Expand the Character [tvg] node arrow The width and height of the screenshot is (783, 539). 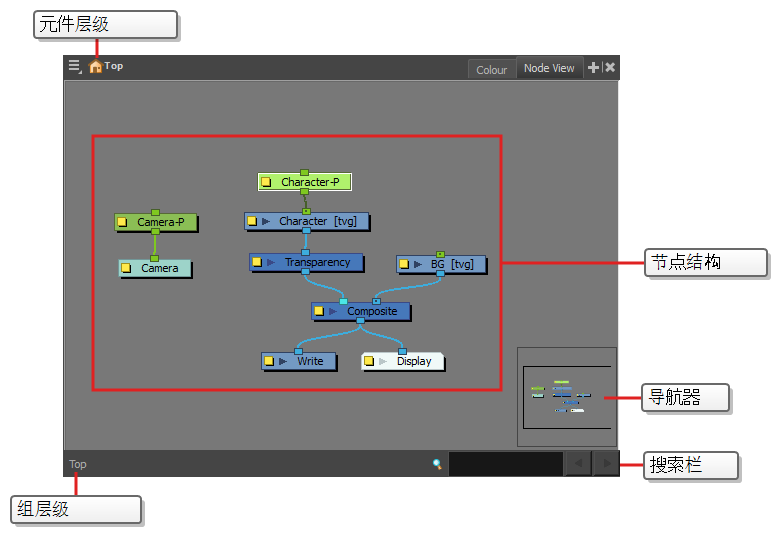266,221
